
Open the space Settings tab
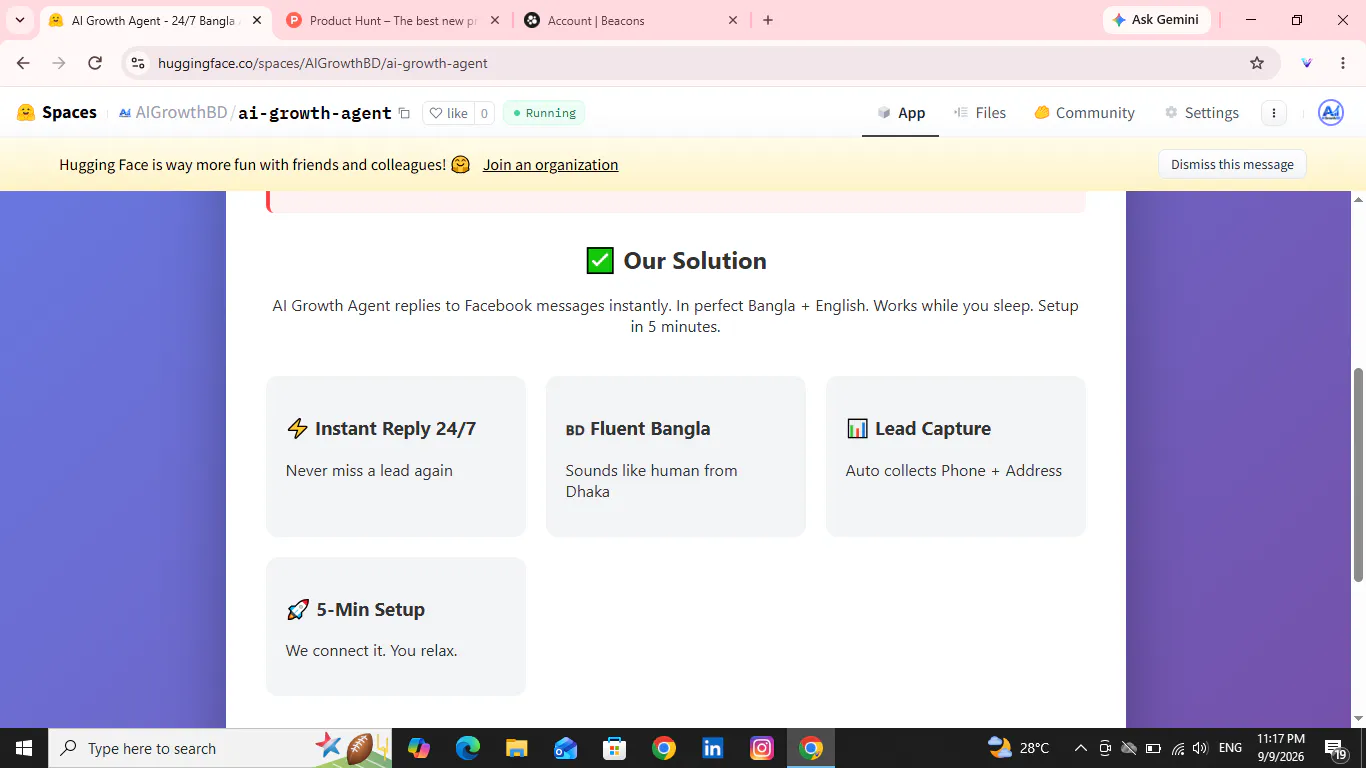tap(1201, 113)
